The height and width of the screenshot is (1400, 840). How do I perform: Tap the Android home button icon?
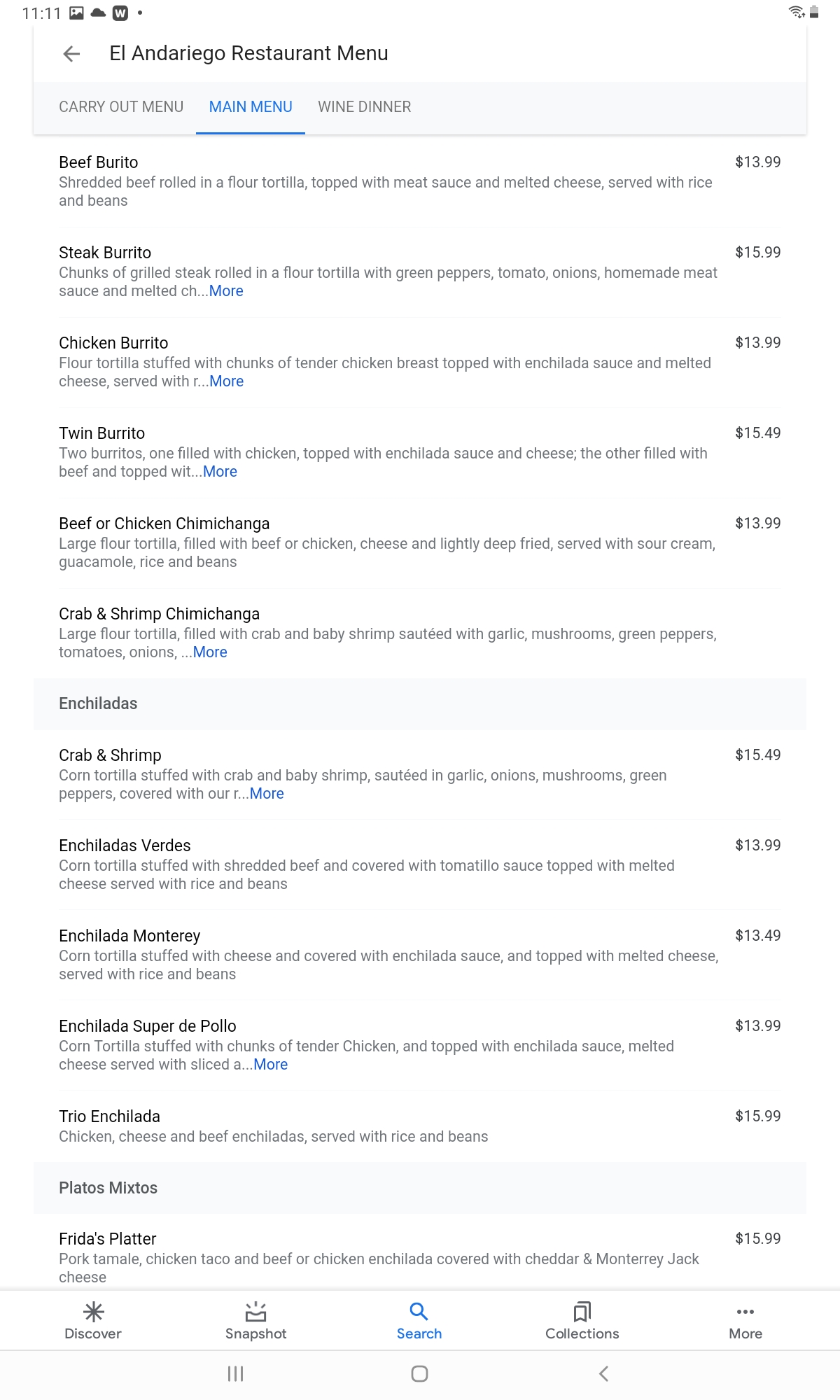click(x=419, y=1373)
